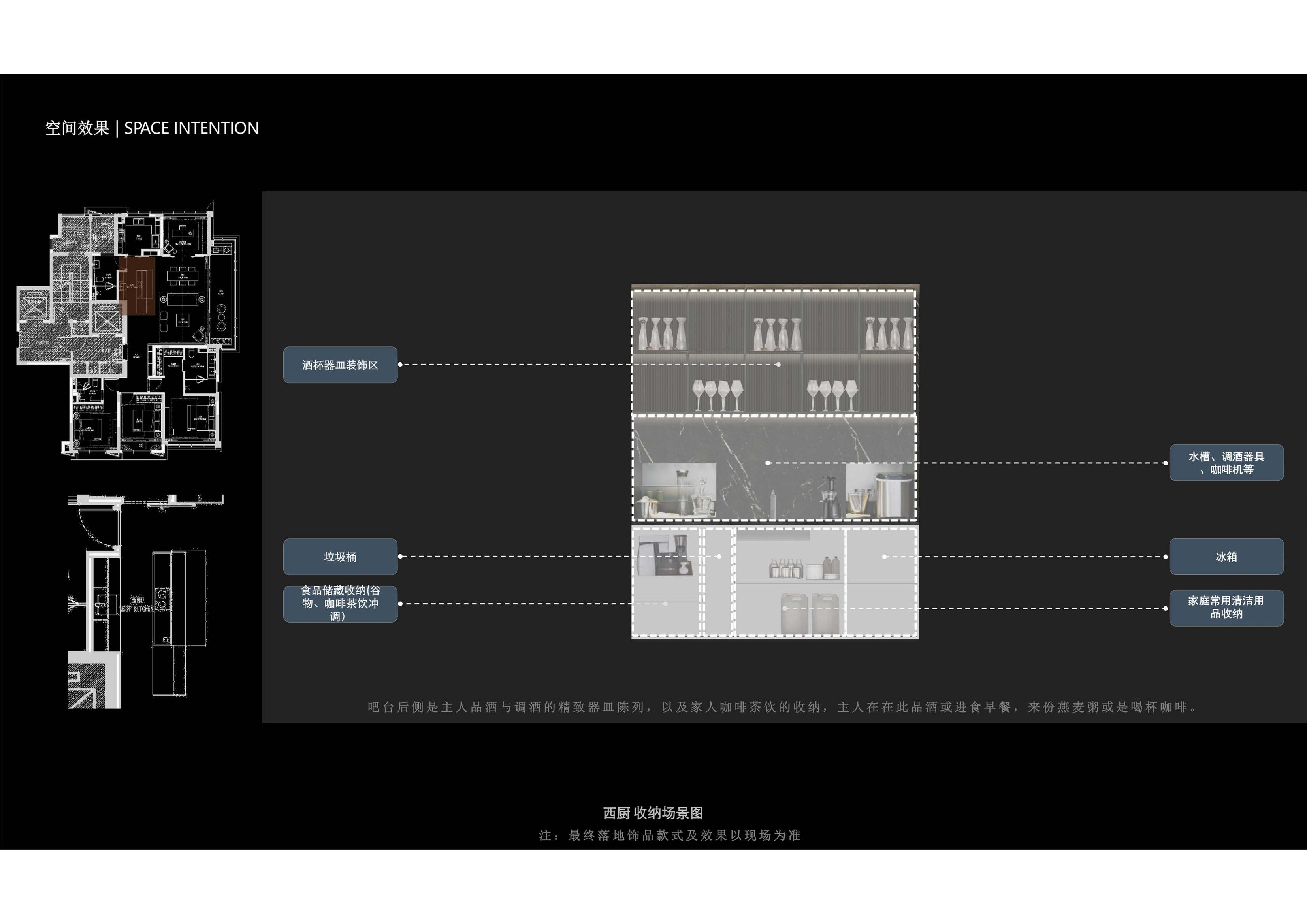Click the 空间效果 SPACE INTENTION heading

click(152, 128)
